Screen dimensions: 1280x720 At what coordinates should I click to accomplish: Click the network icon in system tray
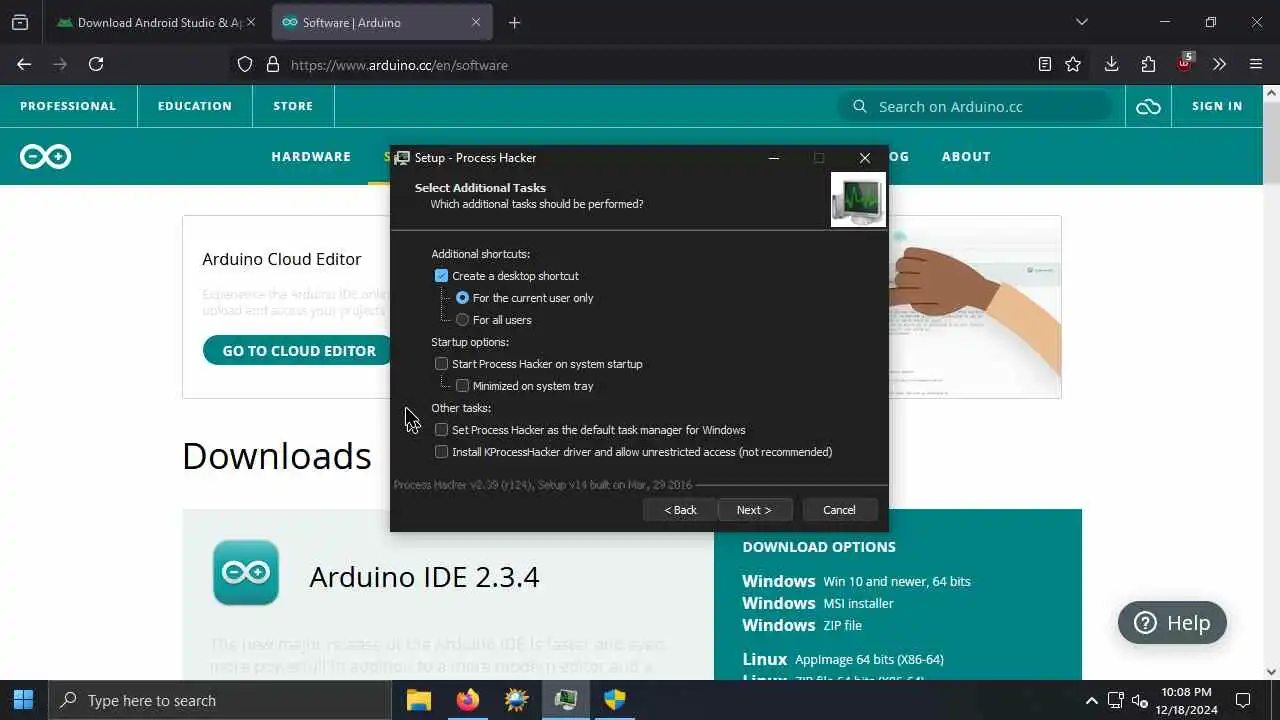(x=1116, y=700)
